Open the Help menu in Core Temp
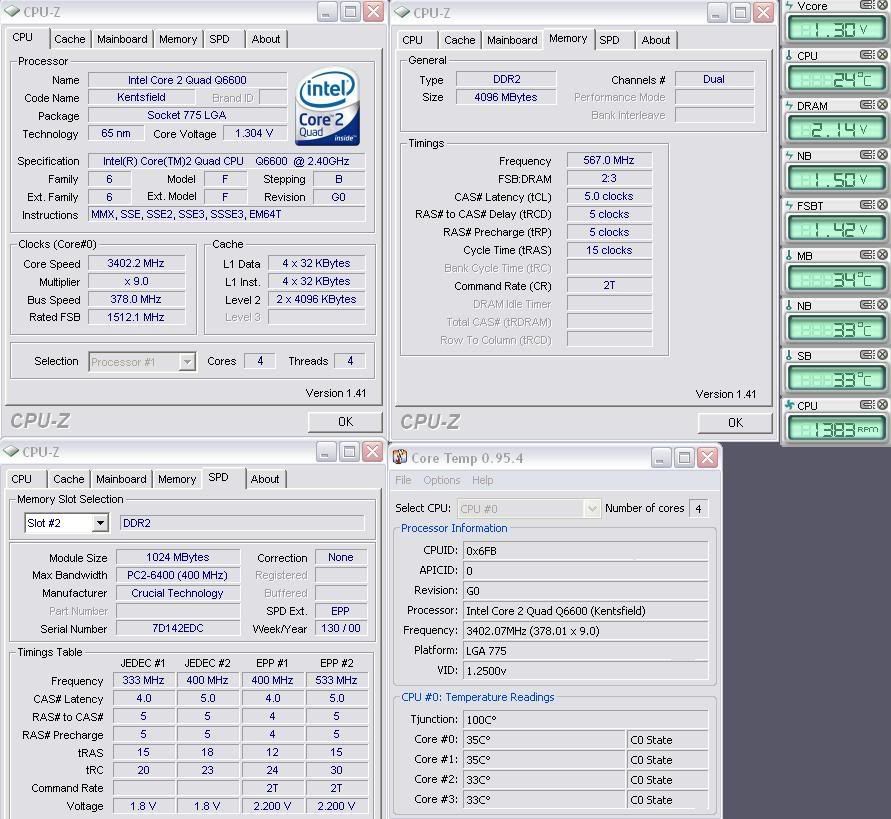 (x=482, y=480)
